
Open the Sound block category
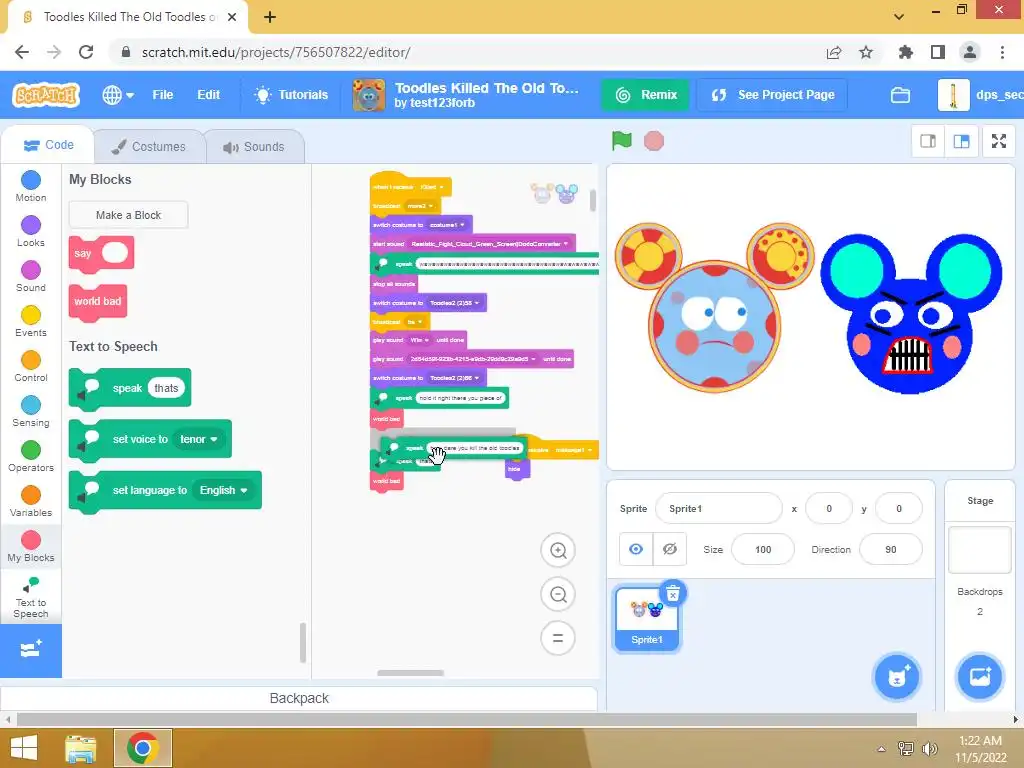pyautogui.click(x=31, y=277)
